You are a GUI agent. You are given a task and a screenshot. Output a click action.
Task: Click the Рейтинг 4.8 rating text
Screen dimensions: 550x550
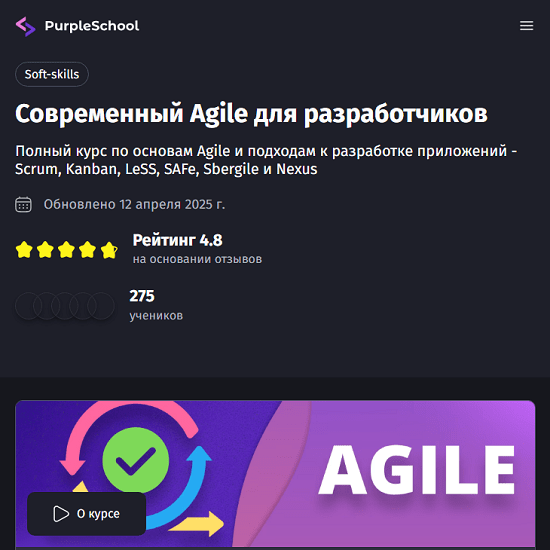pos(177,240)
